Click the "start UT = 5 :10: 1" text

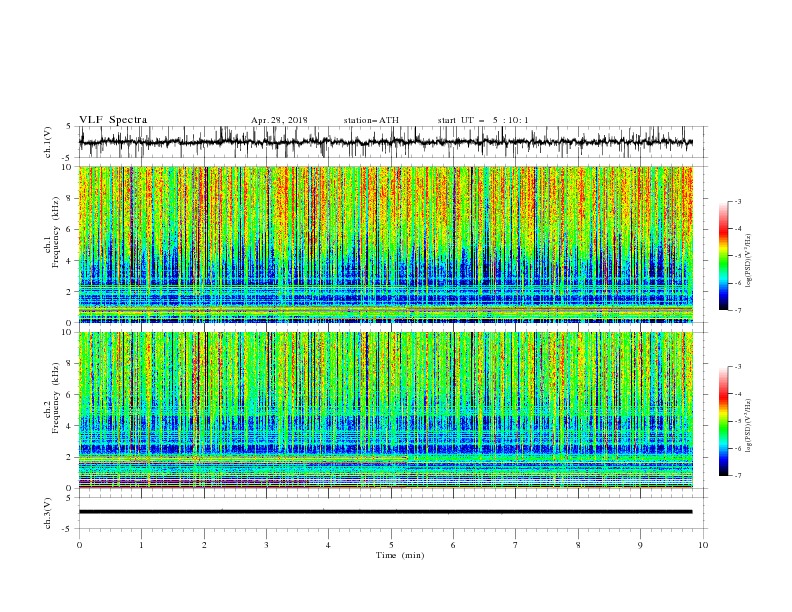(x=483, y=120)
